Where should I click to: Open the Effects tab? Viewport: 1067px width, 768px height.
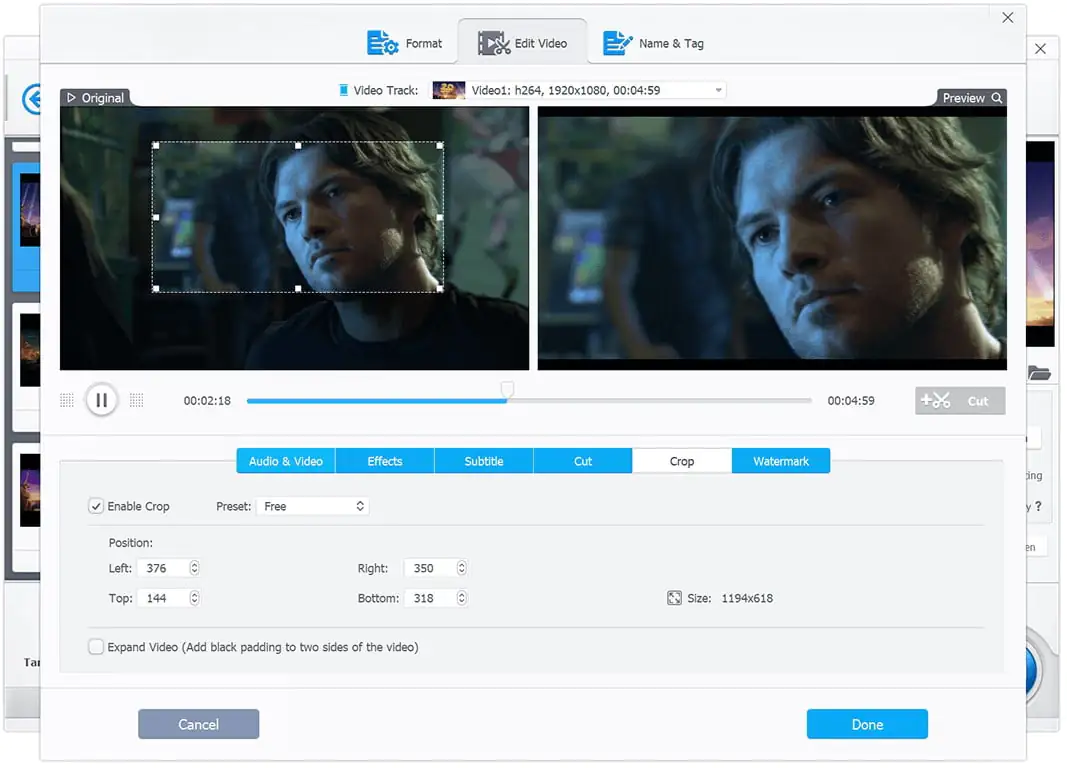385,461
